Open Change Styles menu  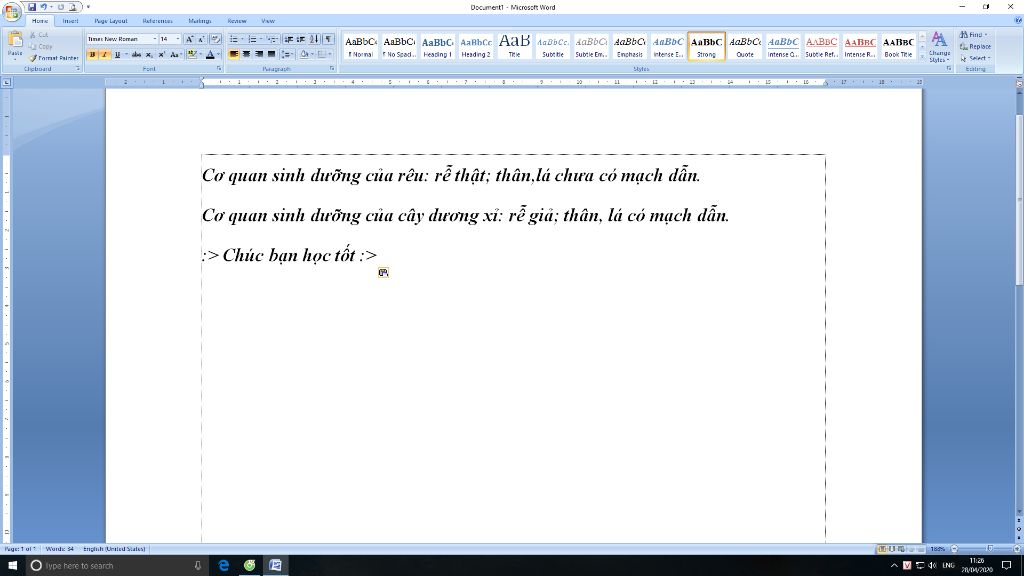(939, 46)
